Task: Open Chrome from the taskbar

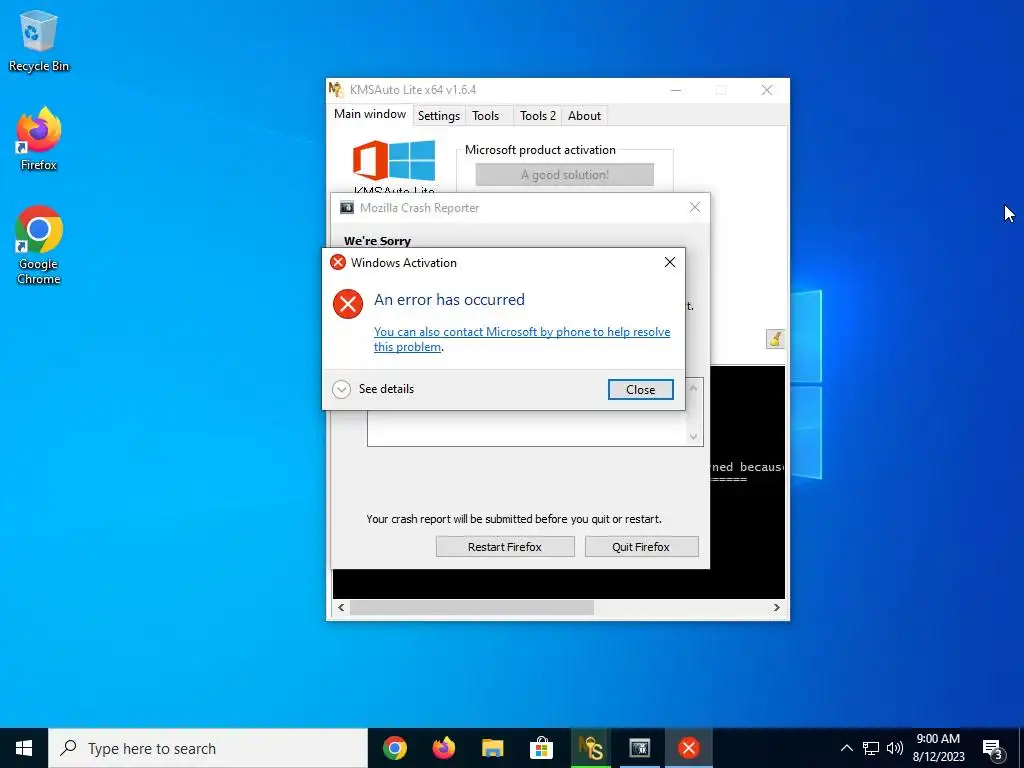Action: pos(394,748)
